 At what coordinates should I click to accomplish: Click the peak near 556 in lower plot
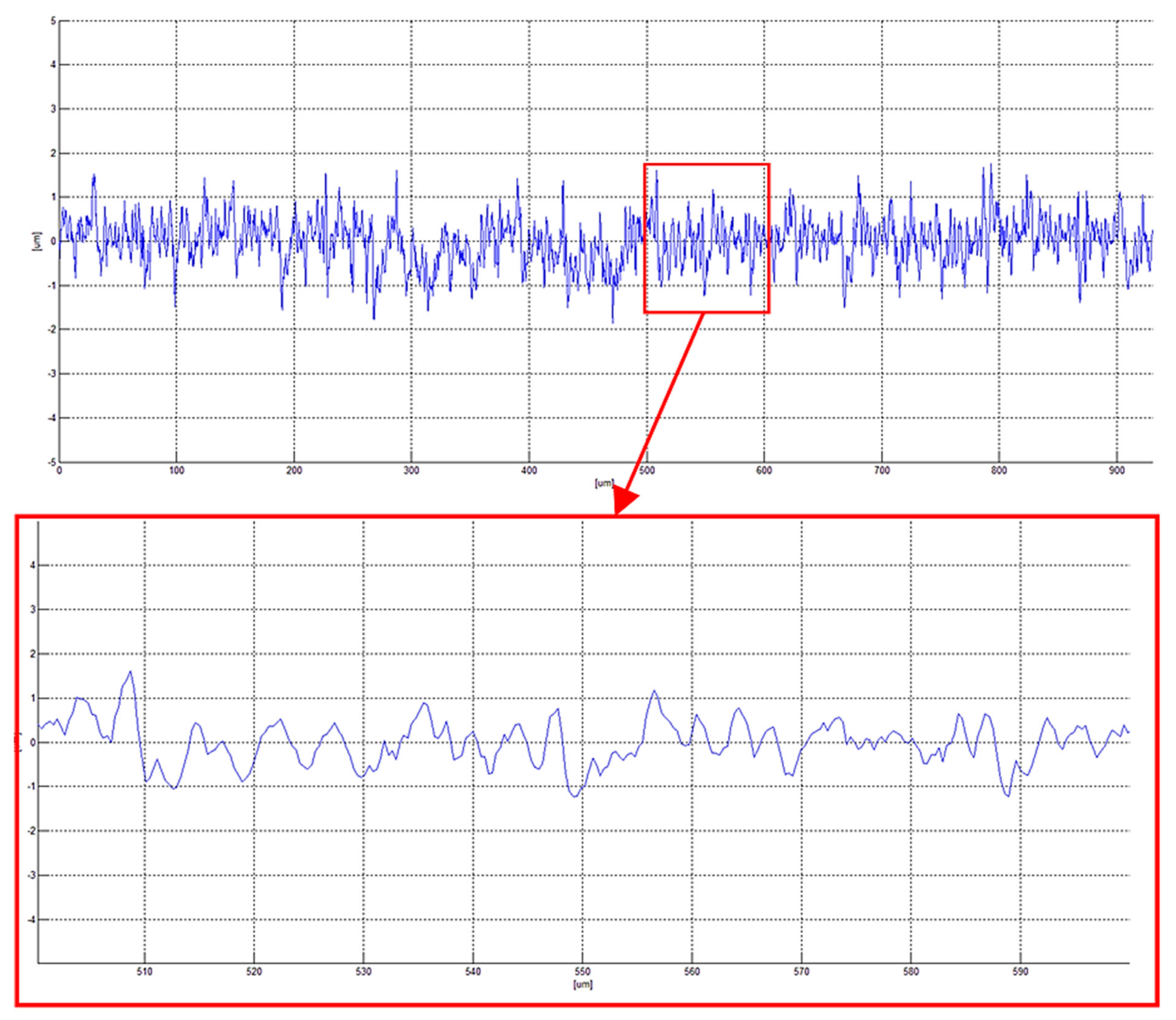point(654,691)
